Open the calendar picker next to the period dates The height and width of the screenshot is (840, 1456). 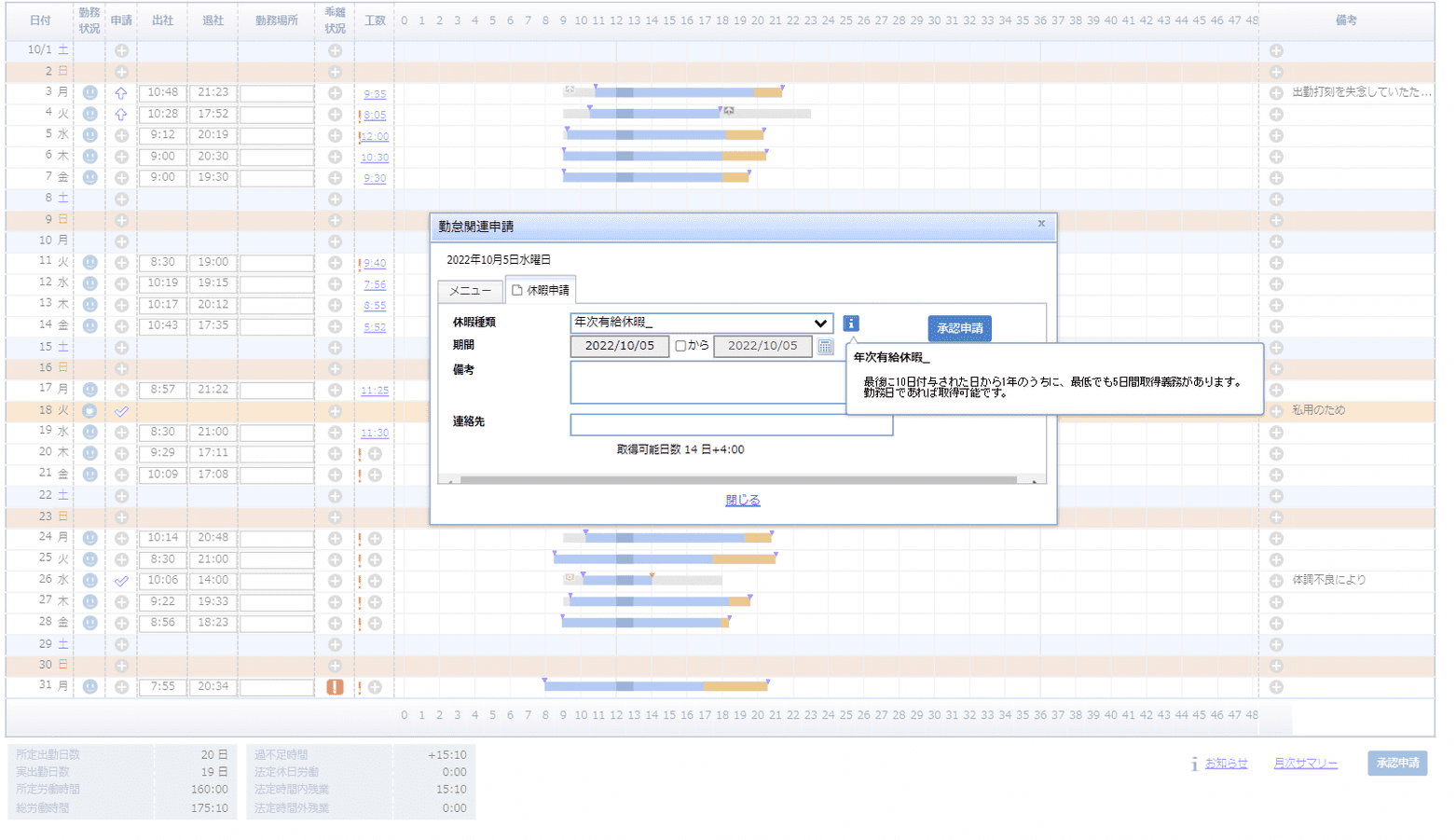point(825,347)
